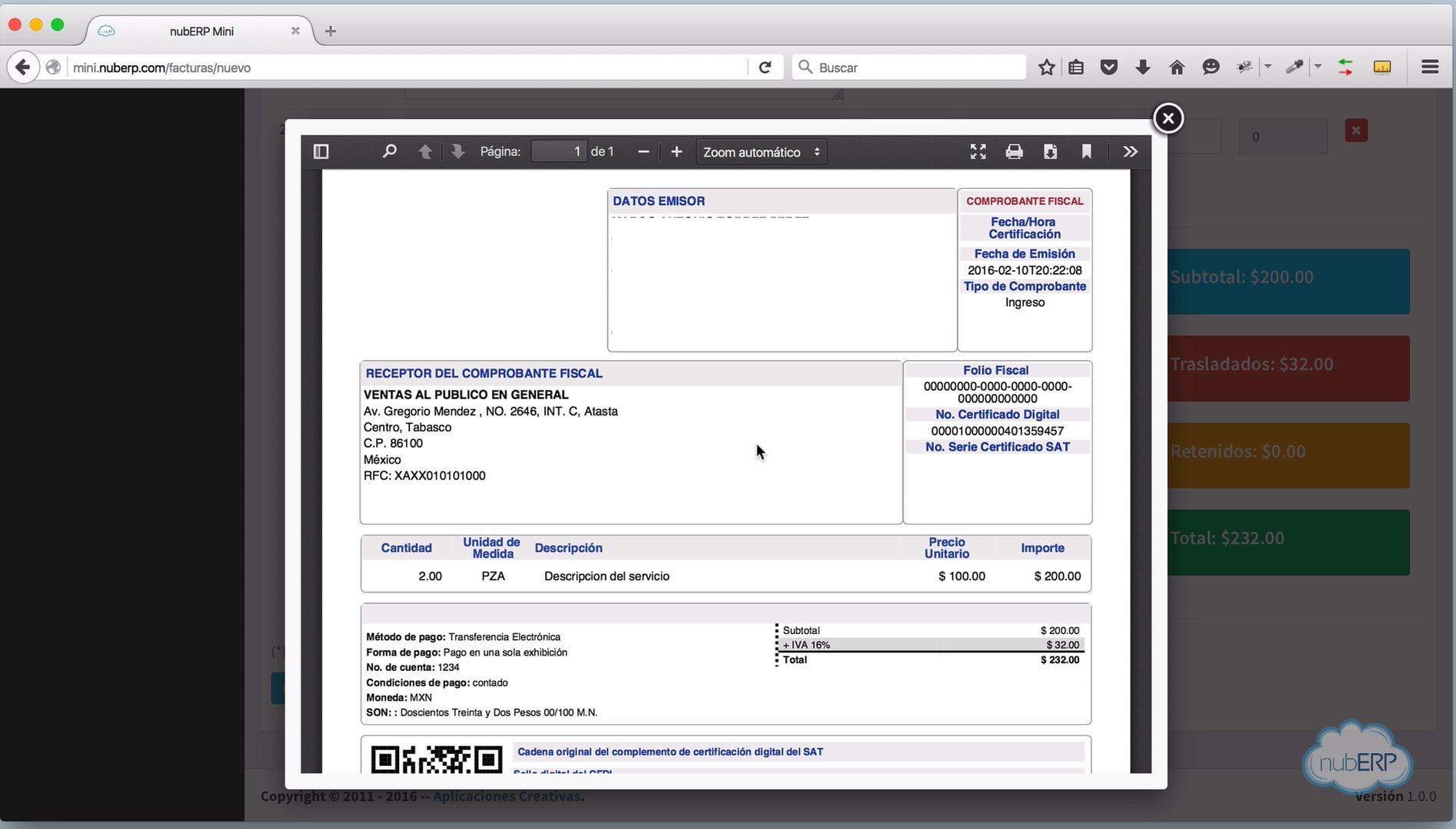Image resolution: width=1456 pixels, height=829 pixels.
Task: Zoom in using the plus button
Action: [x=676, y=151]
